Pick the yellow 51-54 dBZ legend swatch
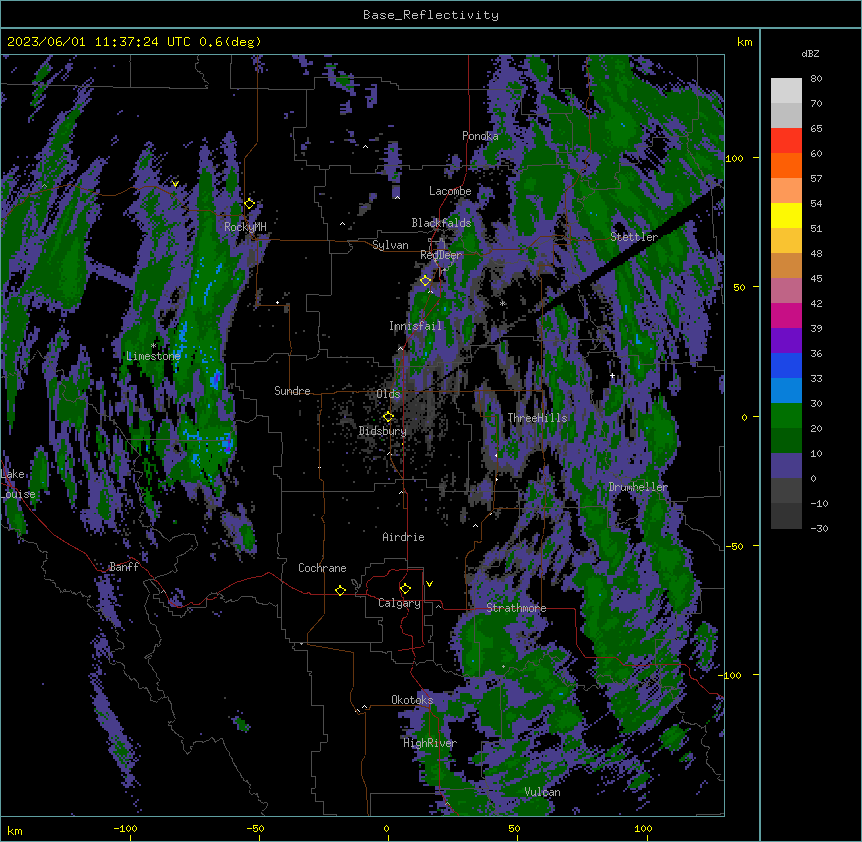The width and height of the screenshot is (862, 842). click(786, 215)
